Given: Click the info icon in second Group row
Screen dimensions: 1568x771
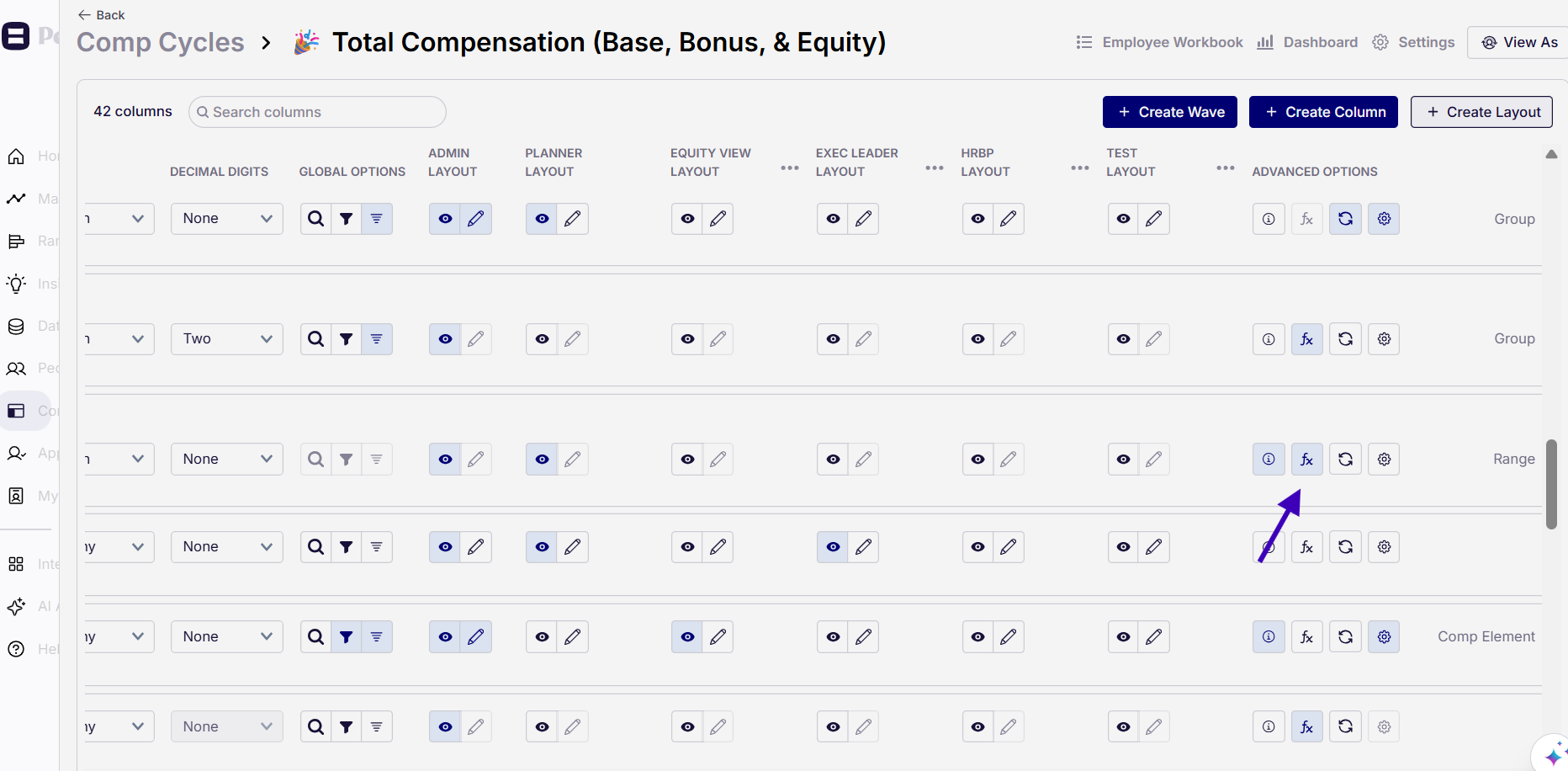Looking at the screenshot, I should point(1269,339).
